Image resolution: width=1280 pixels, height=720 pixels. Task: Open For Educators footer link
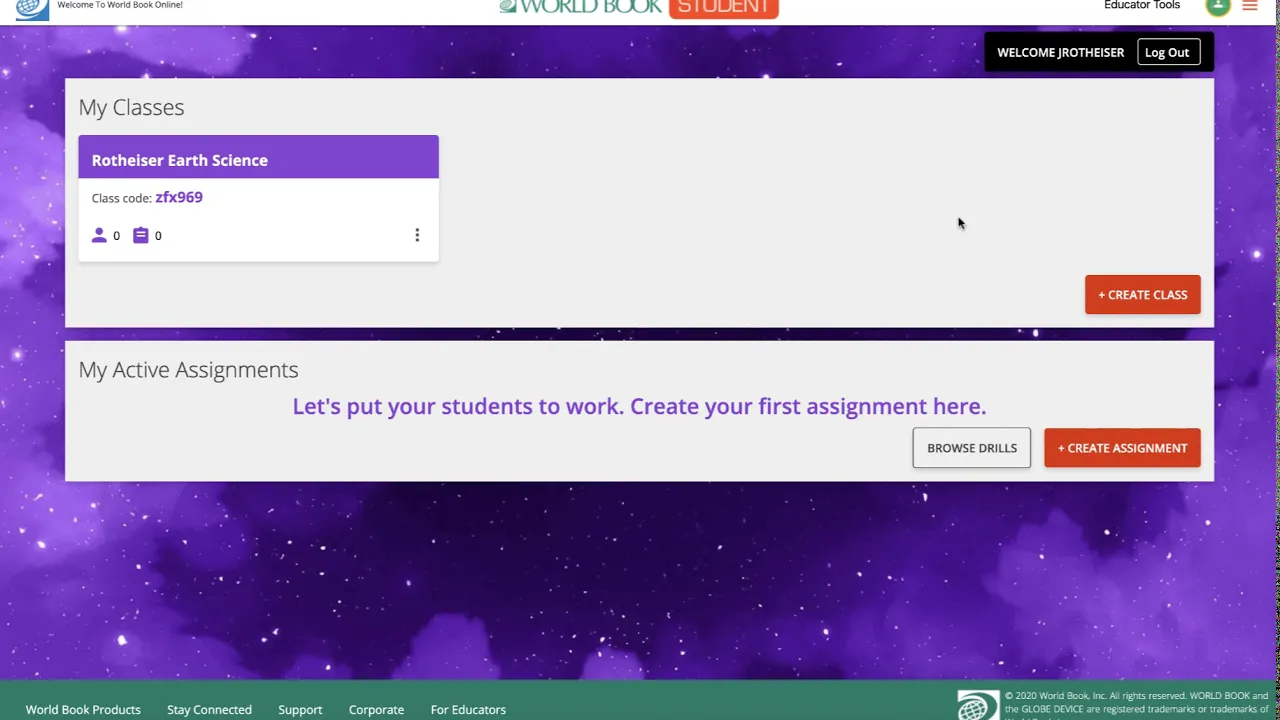point(468,709)
